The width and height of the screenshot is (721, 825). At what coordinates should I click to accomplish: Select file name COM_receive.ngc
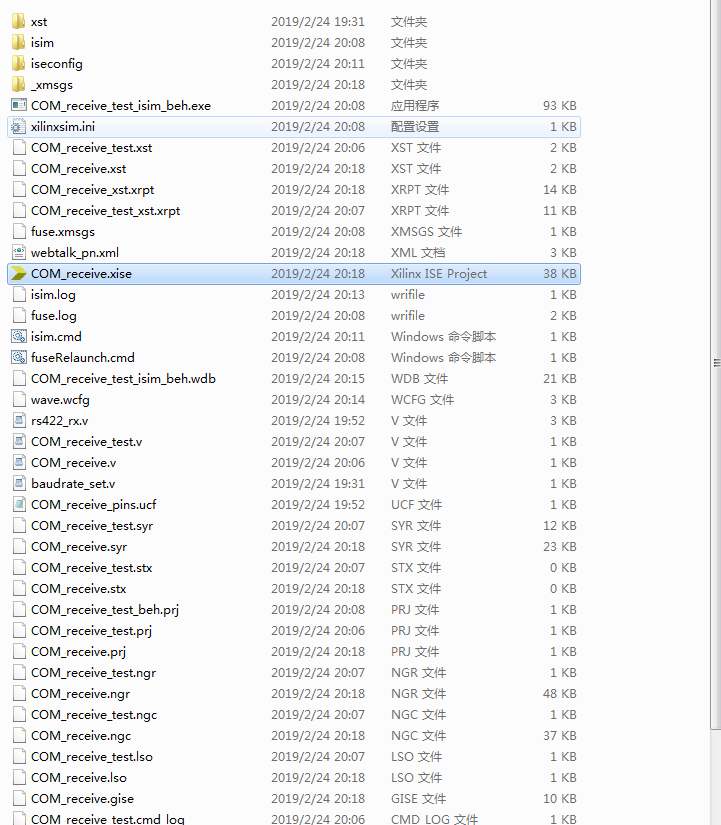(81, 736)
